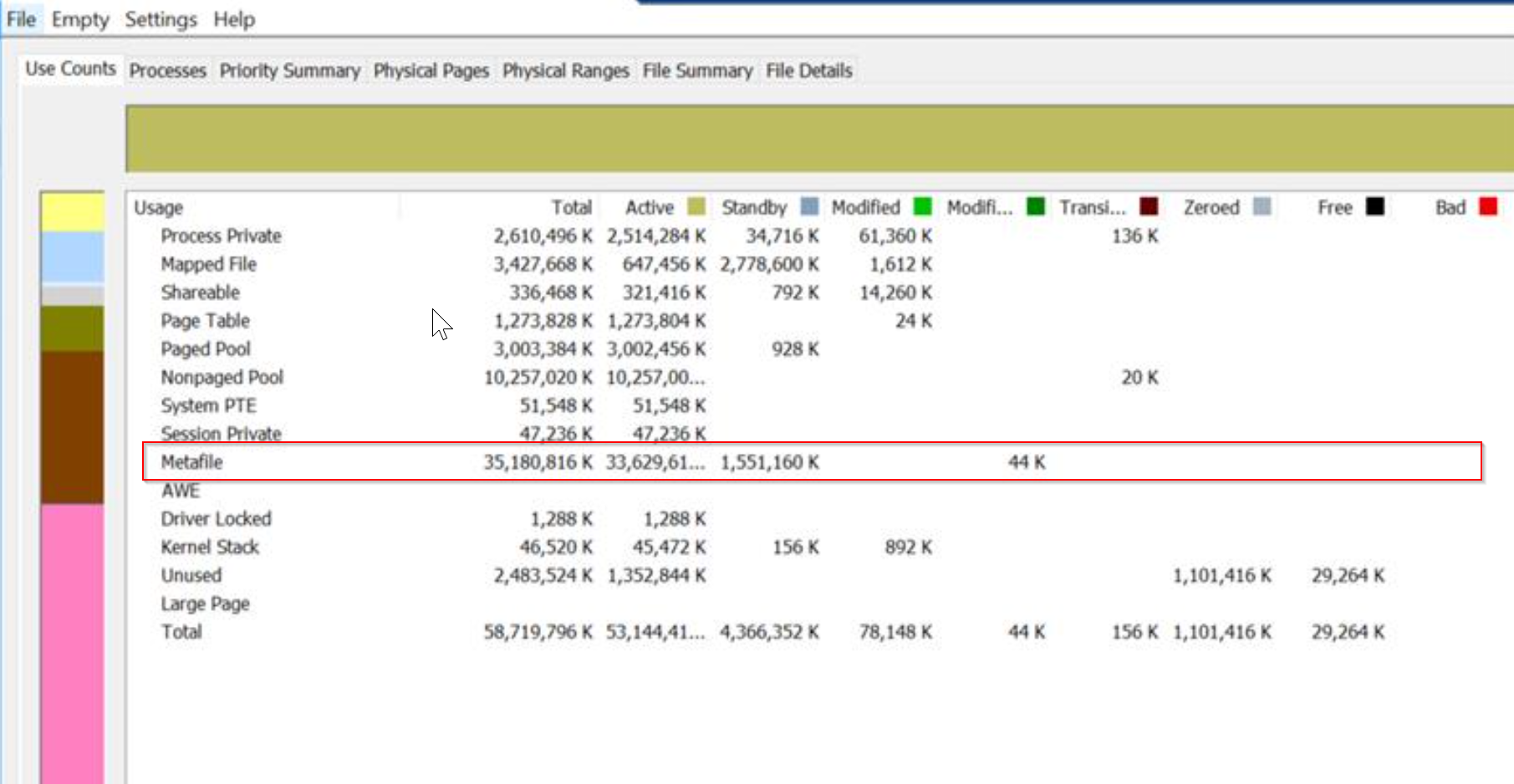This screenshot has height=784, width=1514.
Task: Sort by the Total column header
Action: coord(571,207)
